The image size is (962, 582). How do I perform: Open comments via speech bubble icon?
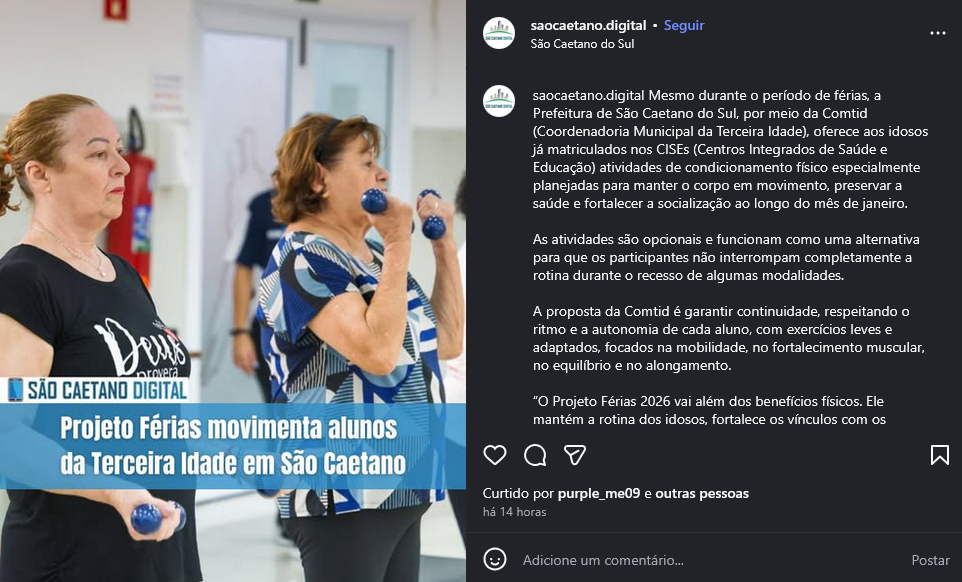tap(535, 455)
